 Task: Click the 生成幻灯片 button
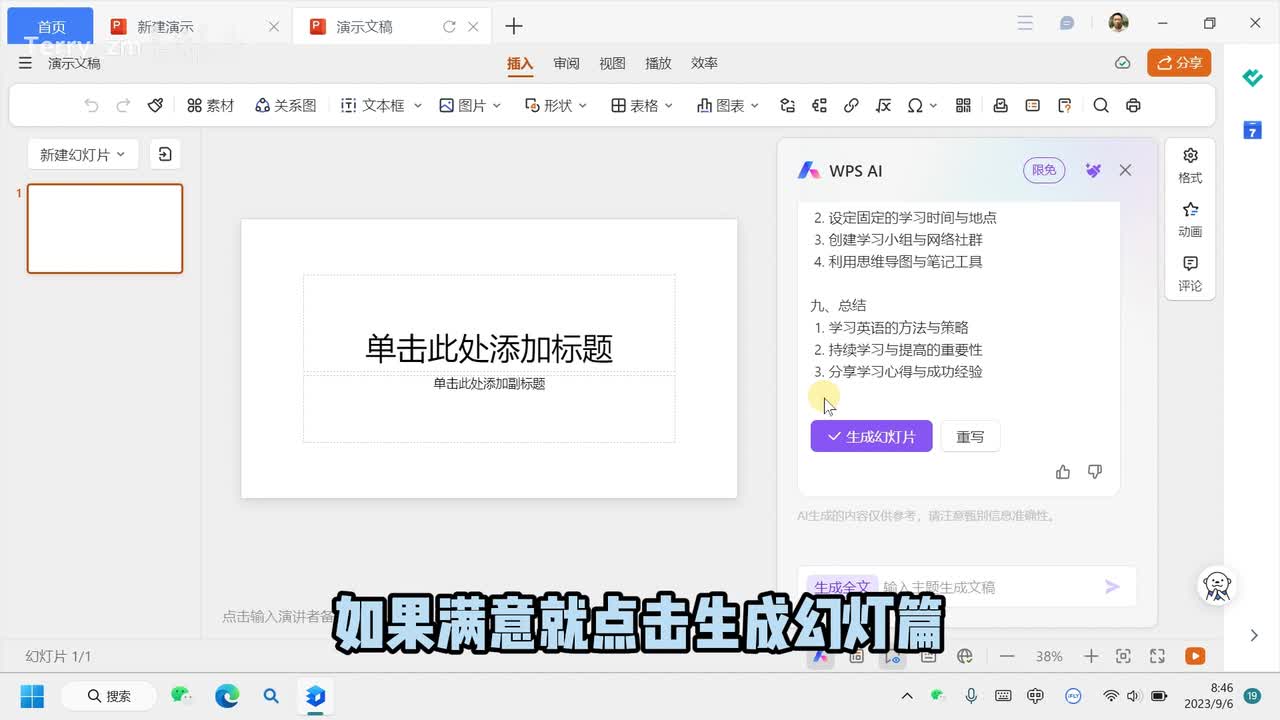click(x=871, y=436)
